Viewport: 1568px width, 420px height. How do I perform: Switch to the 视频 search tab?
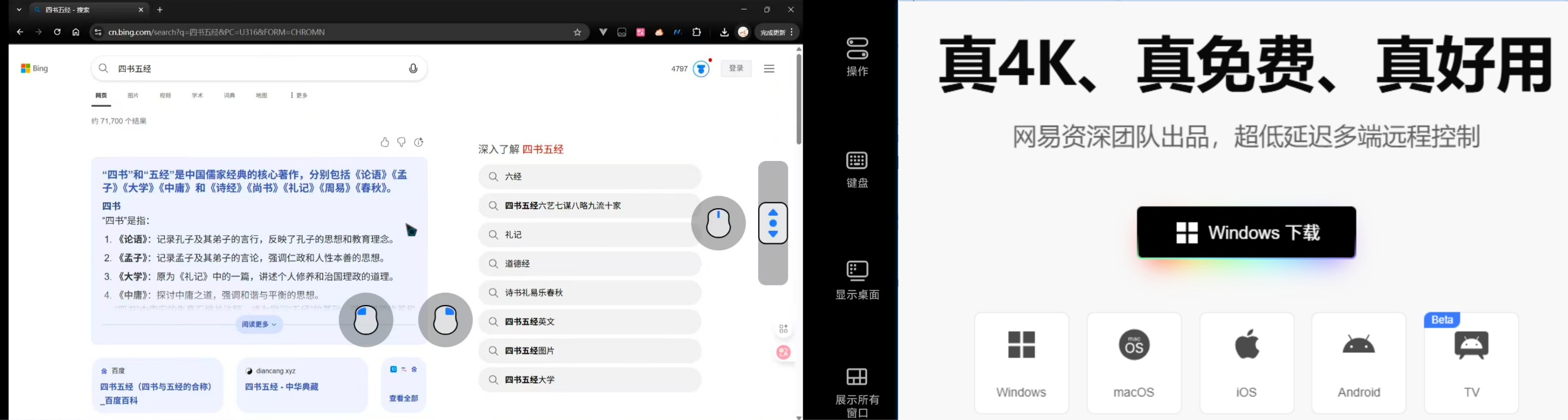165,96
